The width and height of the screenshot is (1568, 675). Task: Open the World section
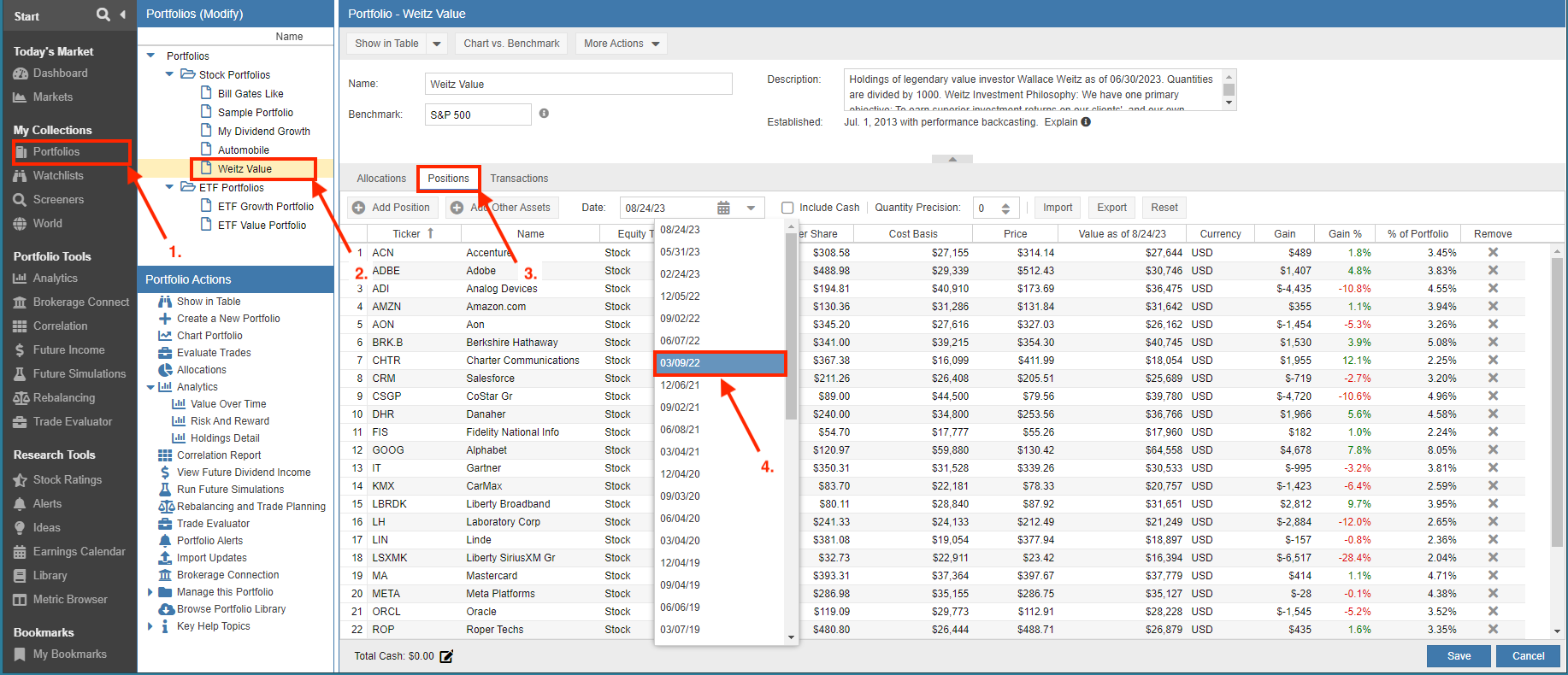click(47, 223)
